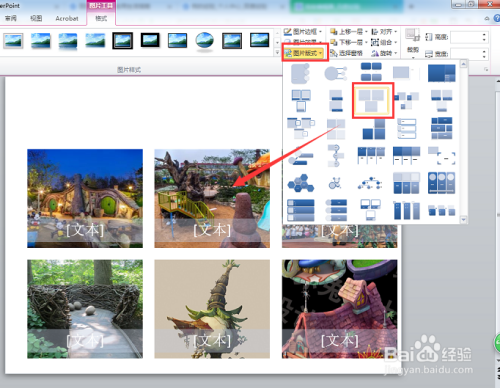Apply the oval picture style in gallery
The width and height of the screenshot is (500, 388).
[x=204, y=42]
